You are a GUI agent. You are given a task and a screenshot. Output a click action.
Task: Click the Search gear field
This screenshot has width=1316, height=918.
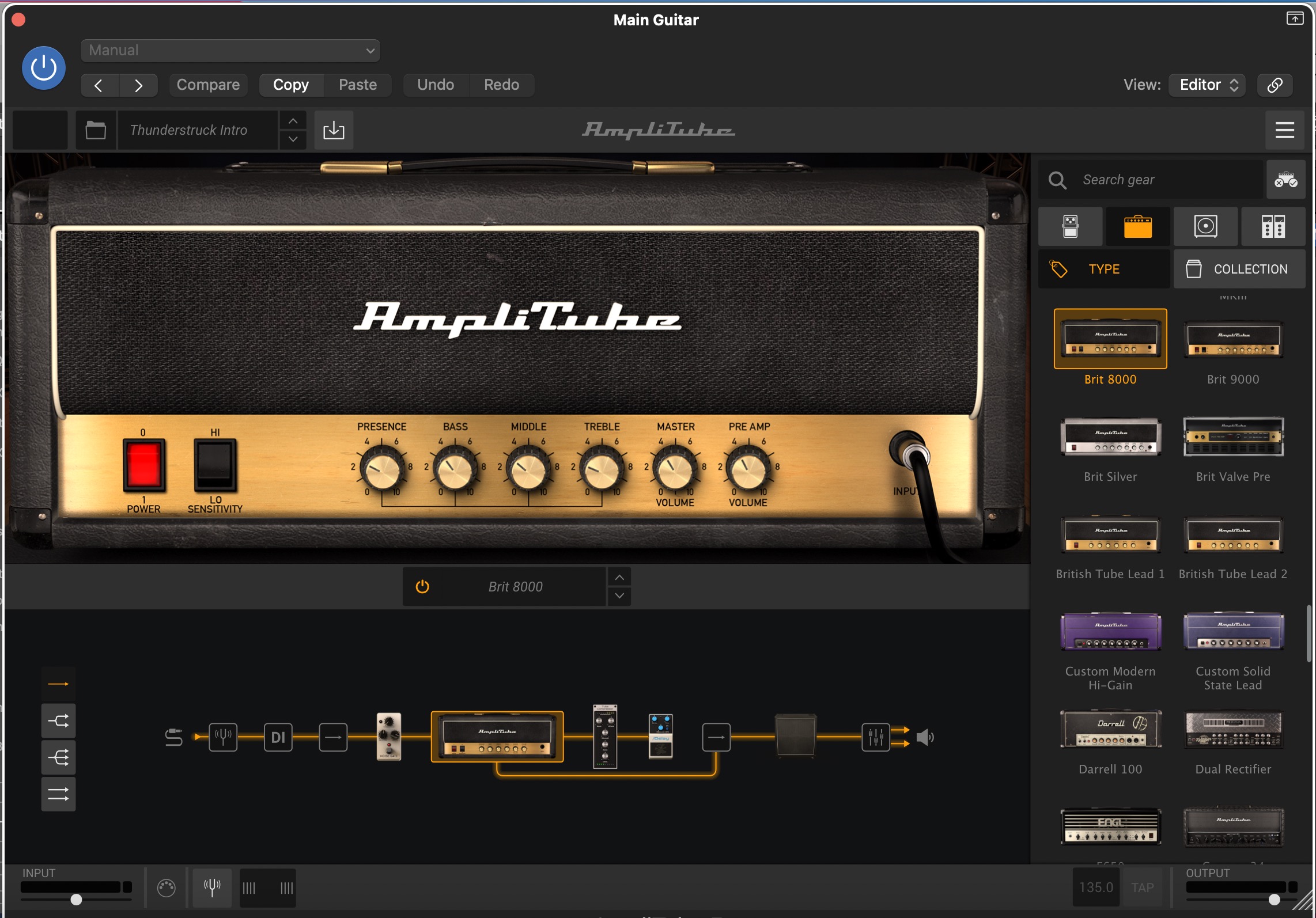point(1150,180)
